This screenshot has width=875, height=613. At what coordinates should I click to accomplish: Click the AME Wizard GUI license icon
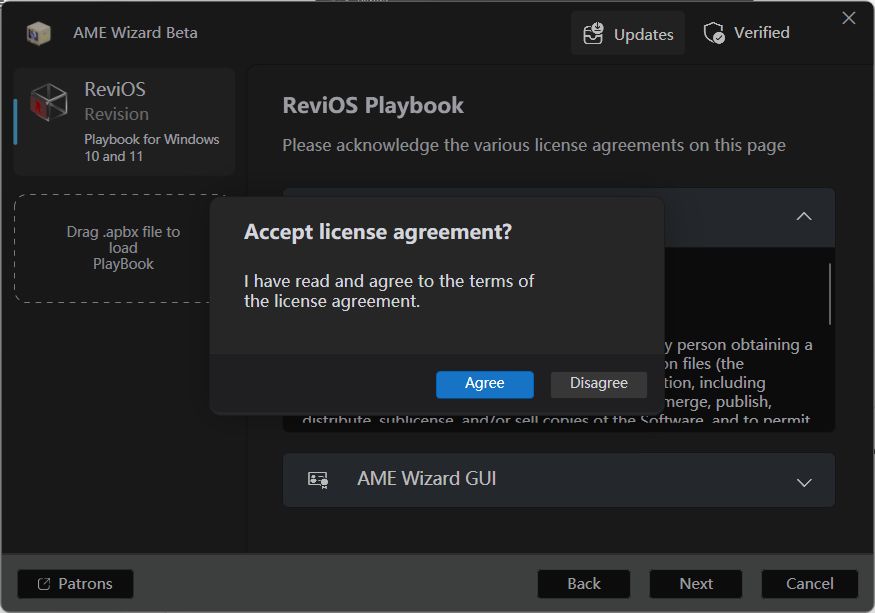(x=318, y=480)
